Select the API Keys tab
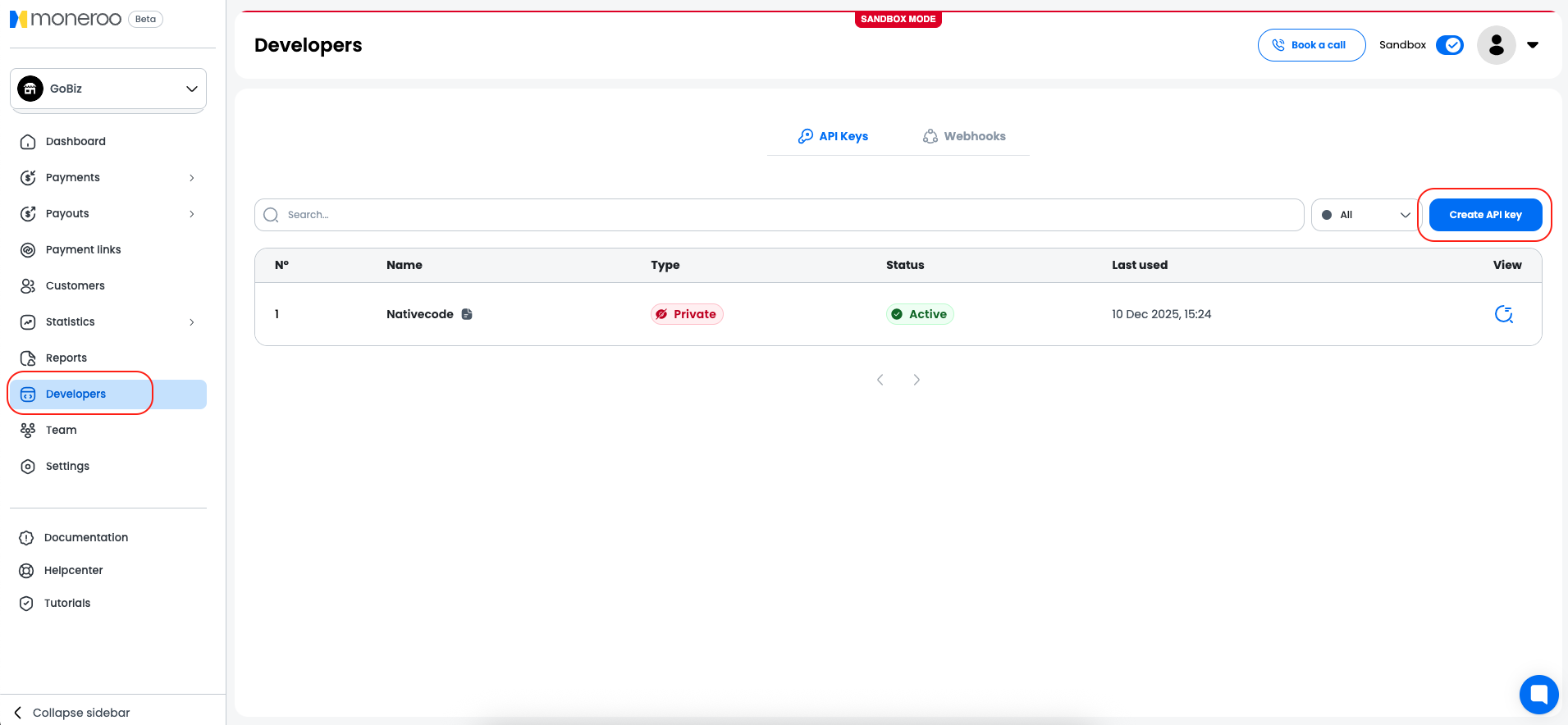 (833, 136)
